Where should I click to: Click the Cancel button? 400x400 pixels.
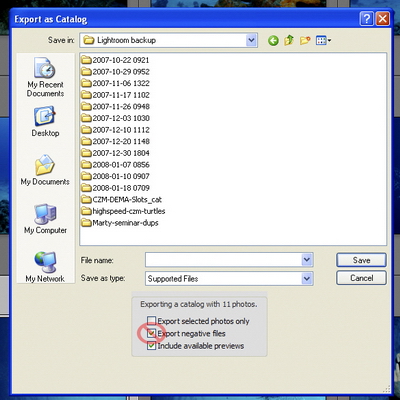[x=361, y=278]
